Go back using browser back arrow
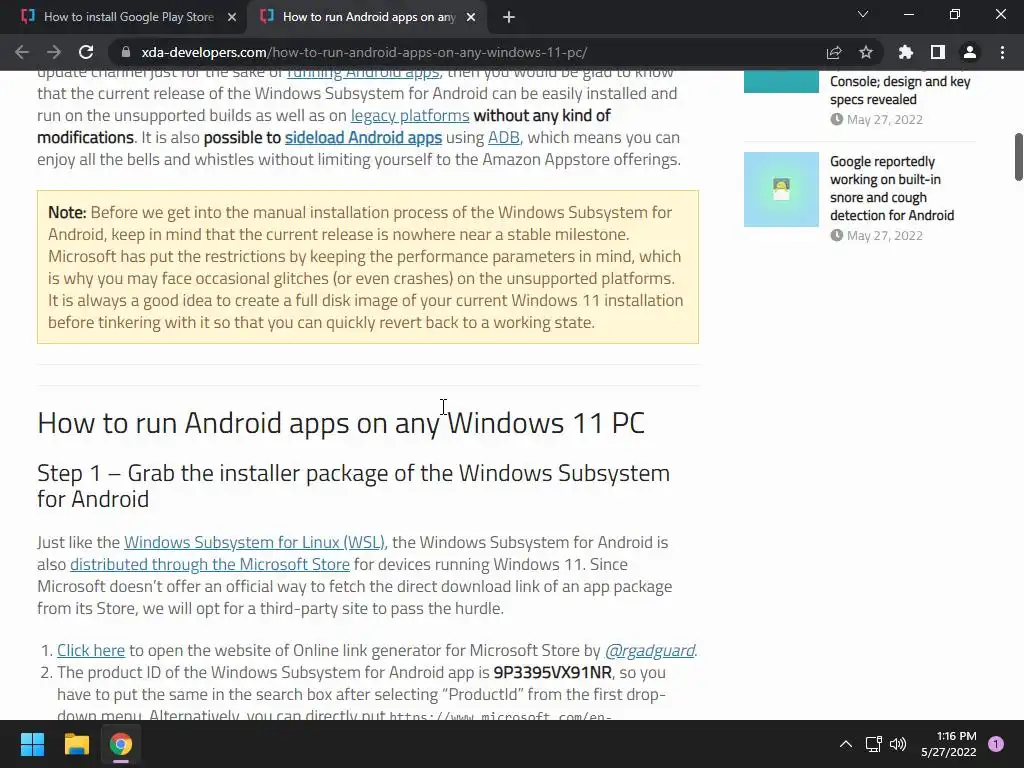The image size is (1024, 768). (22, 52)
